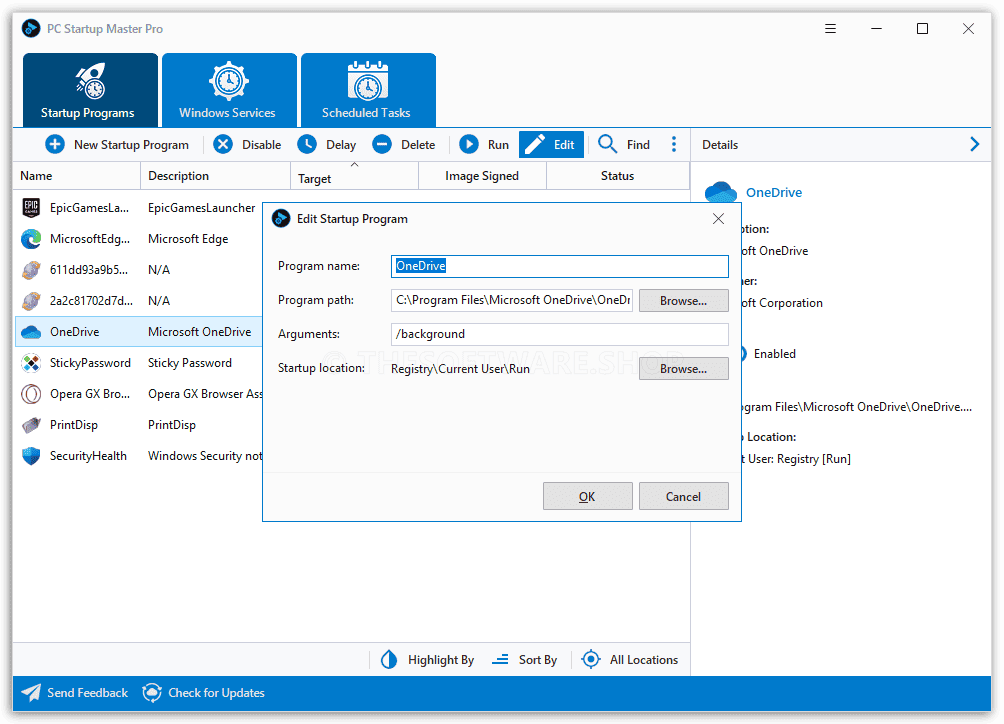Cancel the Edit Startup Program dialog
The image size is (1004, 724).
point(684,496)
